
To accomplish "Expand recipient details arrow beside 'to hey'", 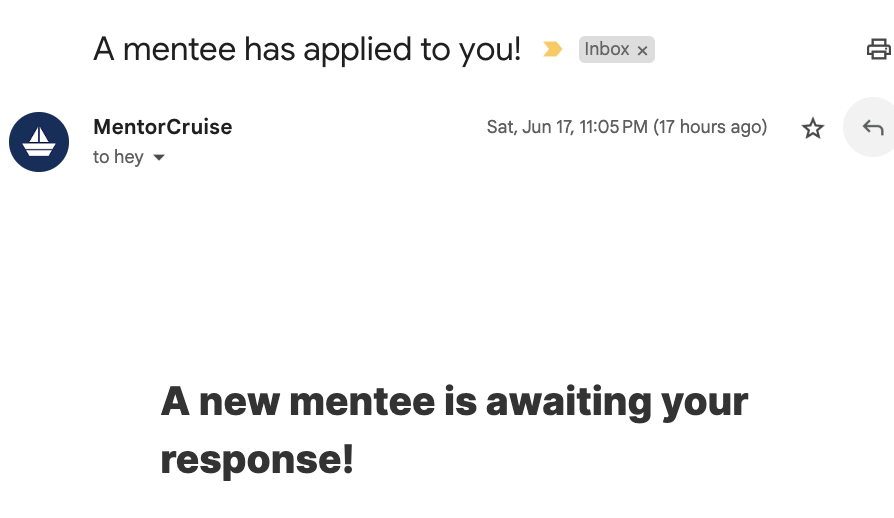I will (158, 158).
